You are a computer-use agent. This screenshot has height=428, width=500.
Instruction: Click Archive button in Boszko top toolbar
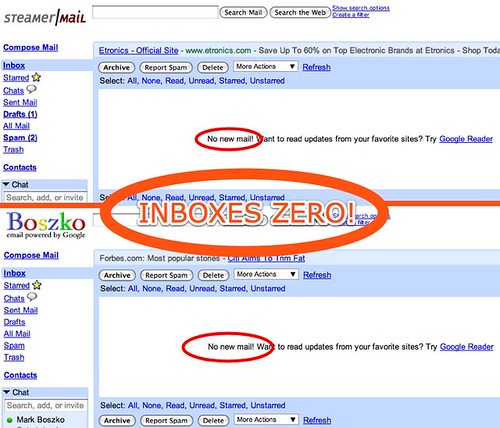tap(117, 275)
